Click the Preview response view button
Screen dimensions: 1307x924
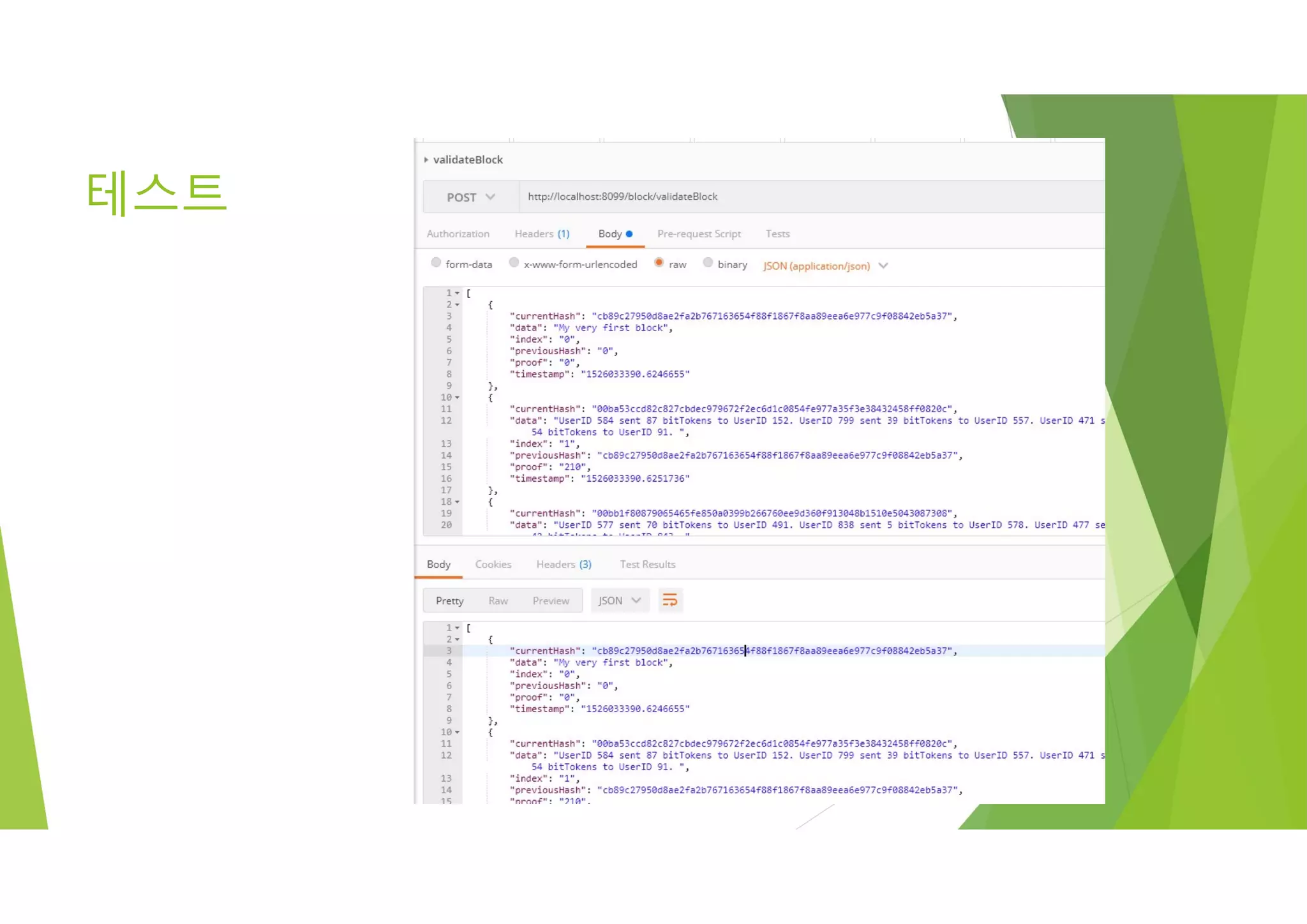(x=550, y=601)
